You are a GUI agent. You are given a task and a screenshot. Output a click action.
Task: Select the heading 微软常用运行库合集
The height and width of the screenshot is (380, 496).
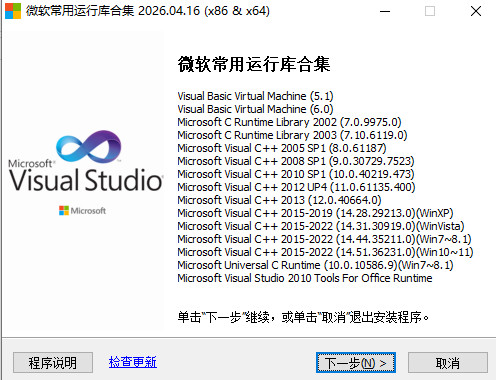tap(254, 64)
